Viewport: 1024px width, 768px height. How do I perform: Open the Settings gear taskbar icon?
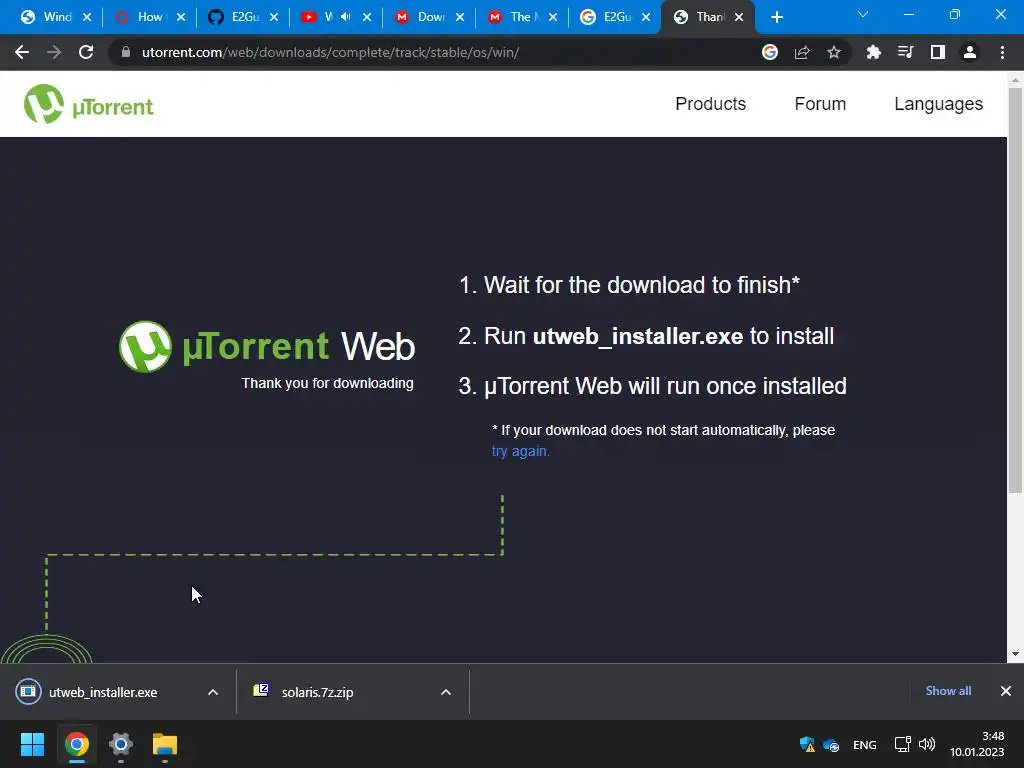(121, 744)
